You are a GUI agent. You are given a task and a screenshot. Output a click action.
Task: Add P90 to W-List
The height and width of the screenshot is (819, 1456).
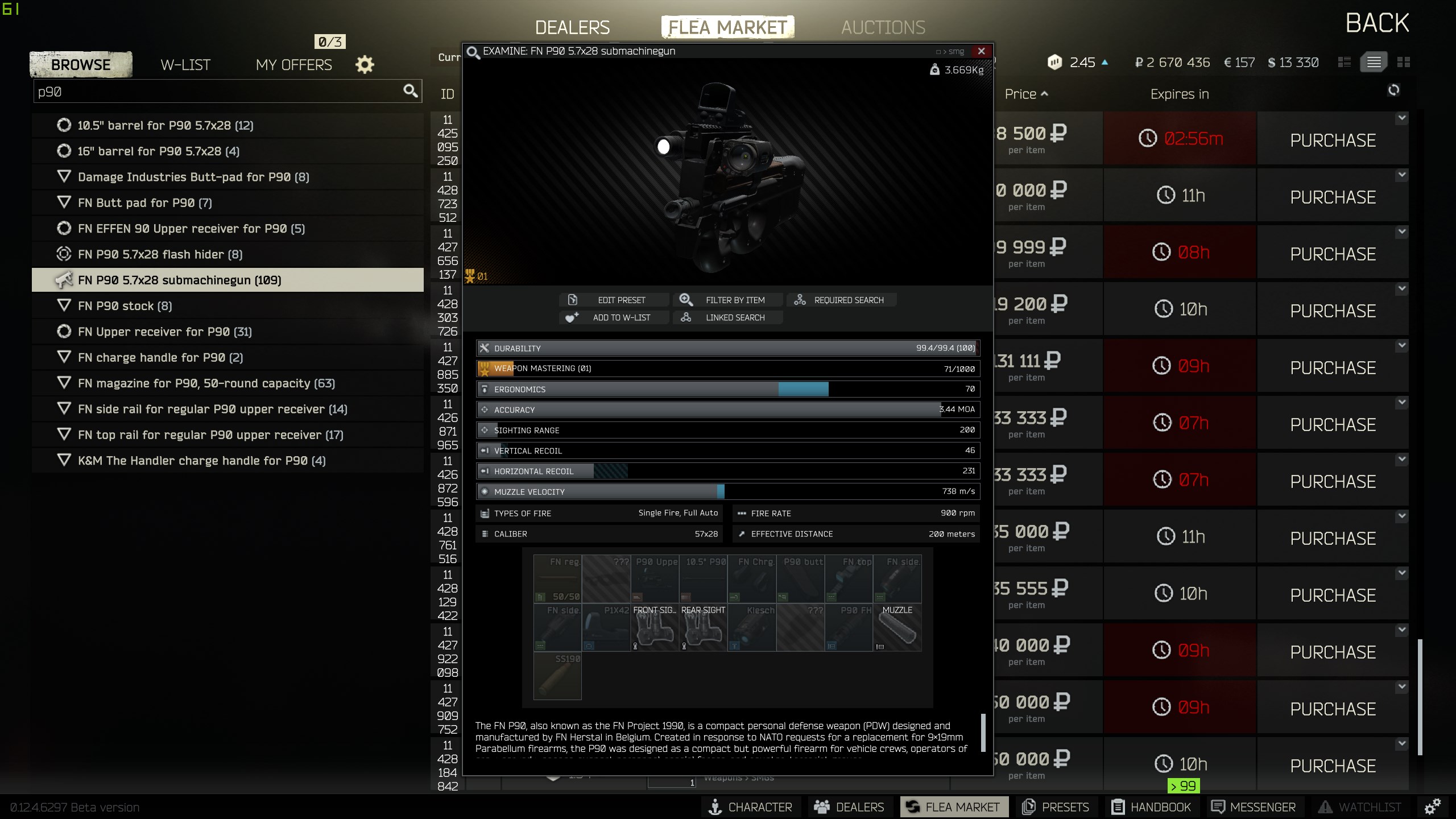614,317
